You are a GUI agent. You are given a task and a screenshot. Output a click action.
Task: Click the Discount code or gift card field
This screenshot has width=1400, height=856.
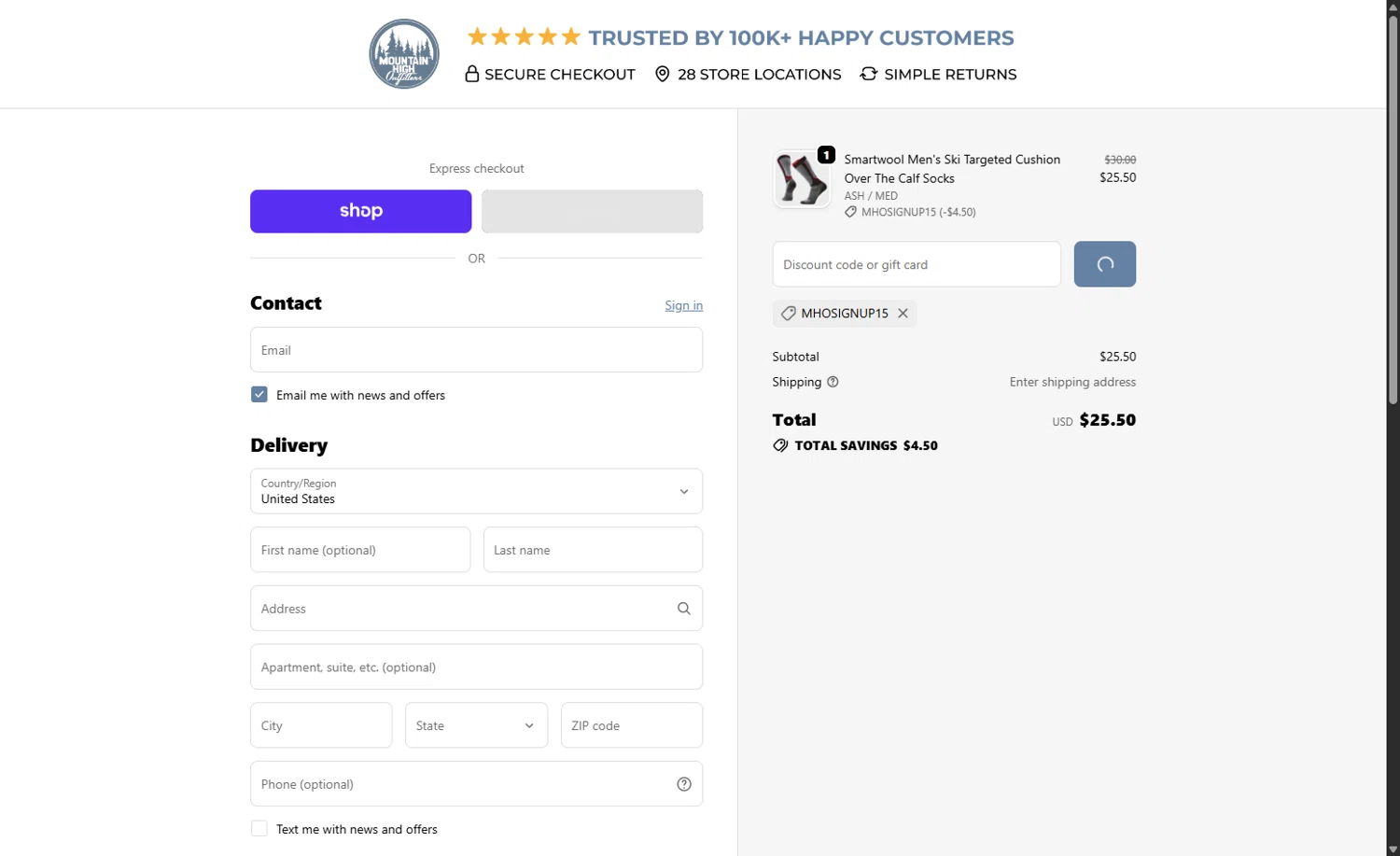click(917, 264)
